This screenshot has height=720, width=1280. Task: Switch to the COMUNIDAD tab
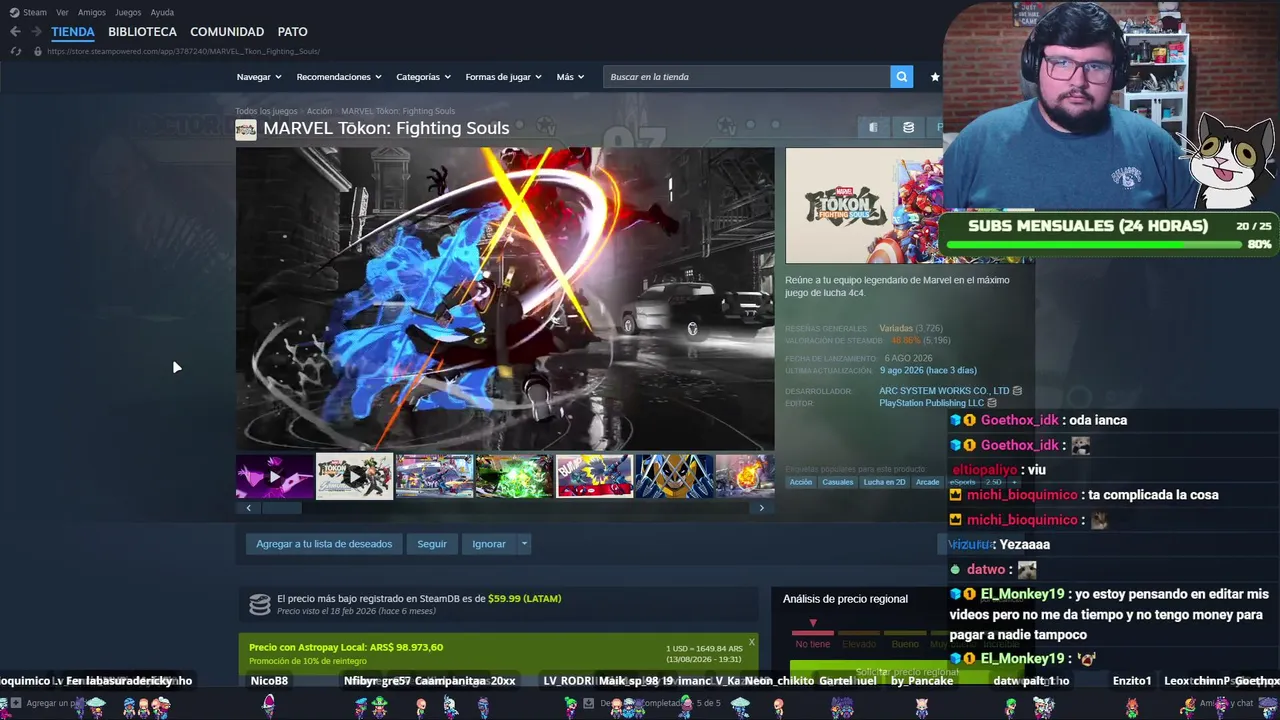[227, 32]
